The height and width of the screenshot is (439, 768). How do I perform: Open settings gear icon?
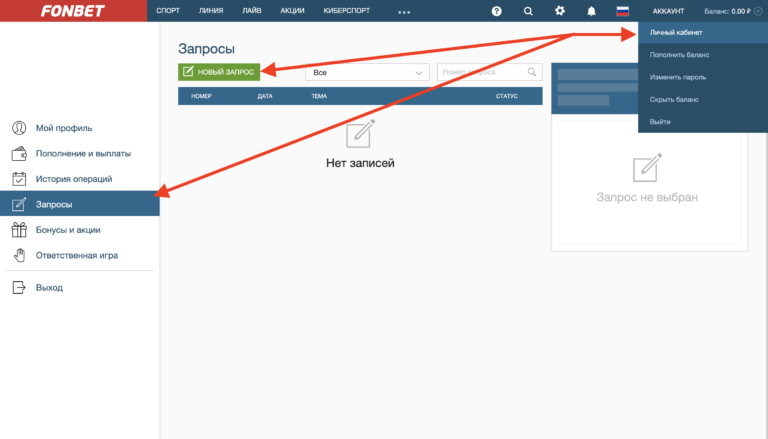(560, 11)
